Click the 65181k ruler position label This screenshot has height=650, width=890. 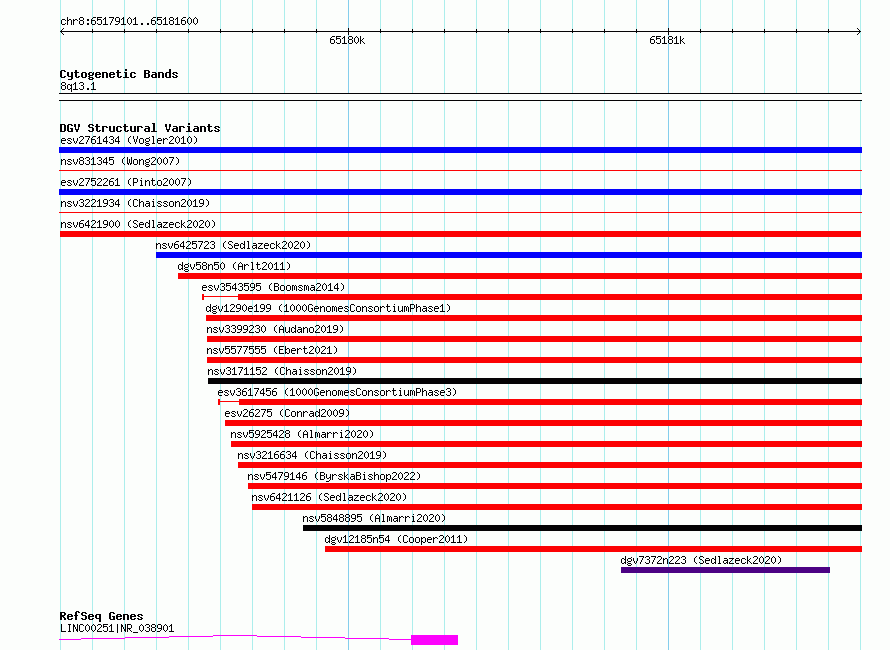pos(667,40)
